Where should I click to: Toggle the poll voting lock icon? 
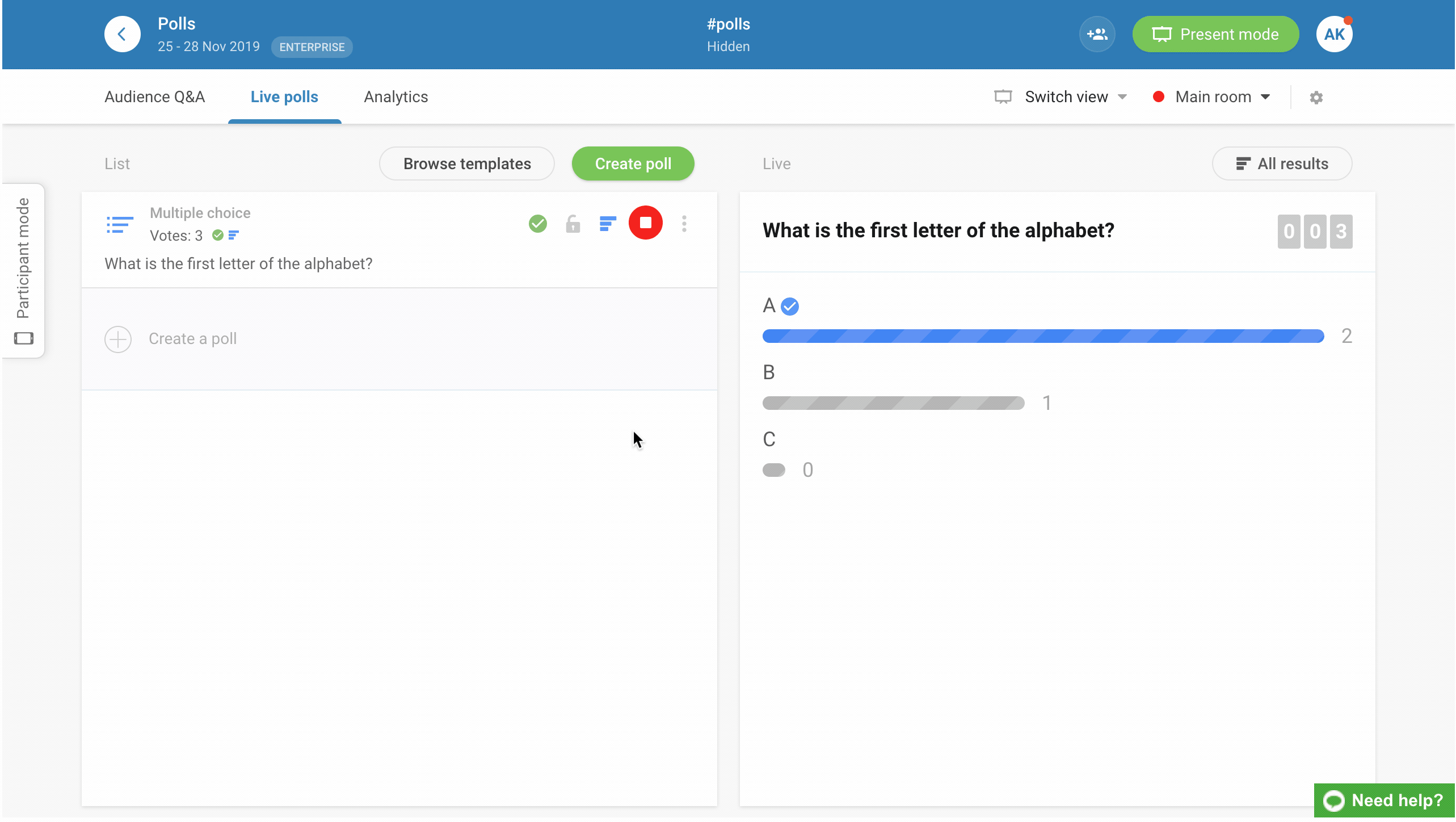[x=573, y=224]
